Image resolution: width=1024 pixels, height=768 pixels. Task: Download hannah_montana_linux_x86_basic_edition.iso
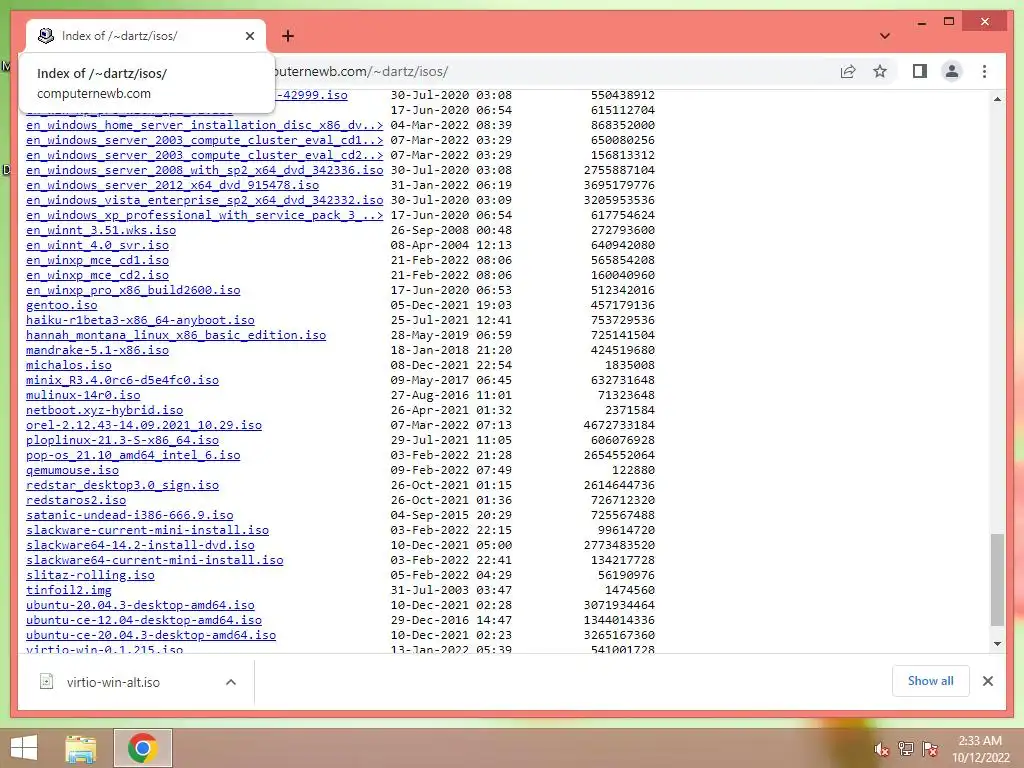pyautogui.click(x=176, y=335)
